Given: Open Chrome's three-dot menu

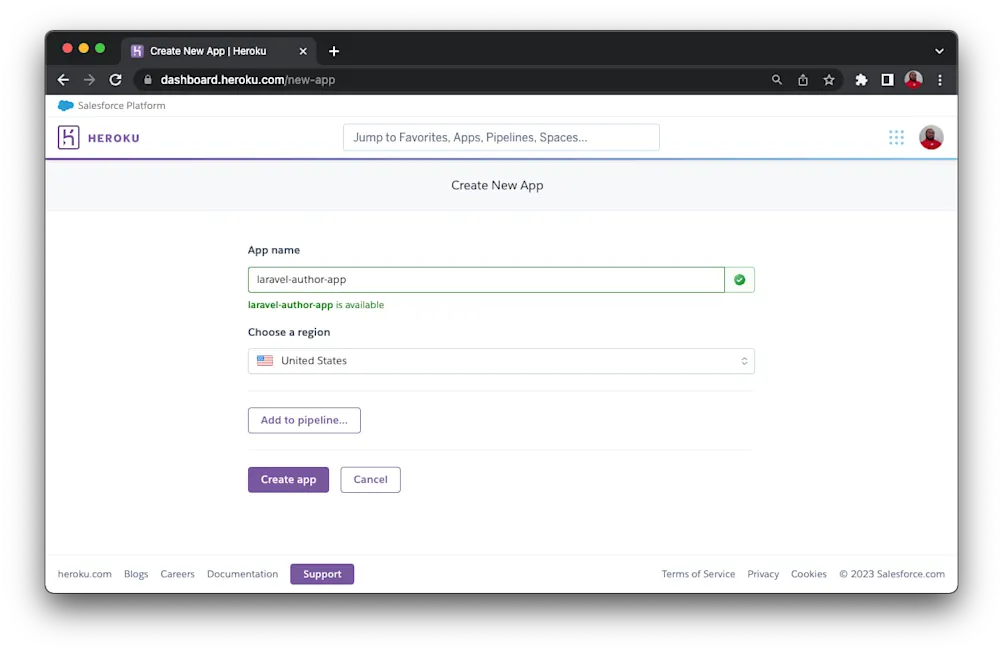Looking at the screenshot, I should coord(939,79).
